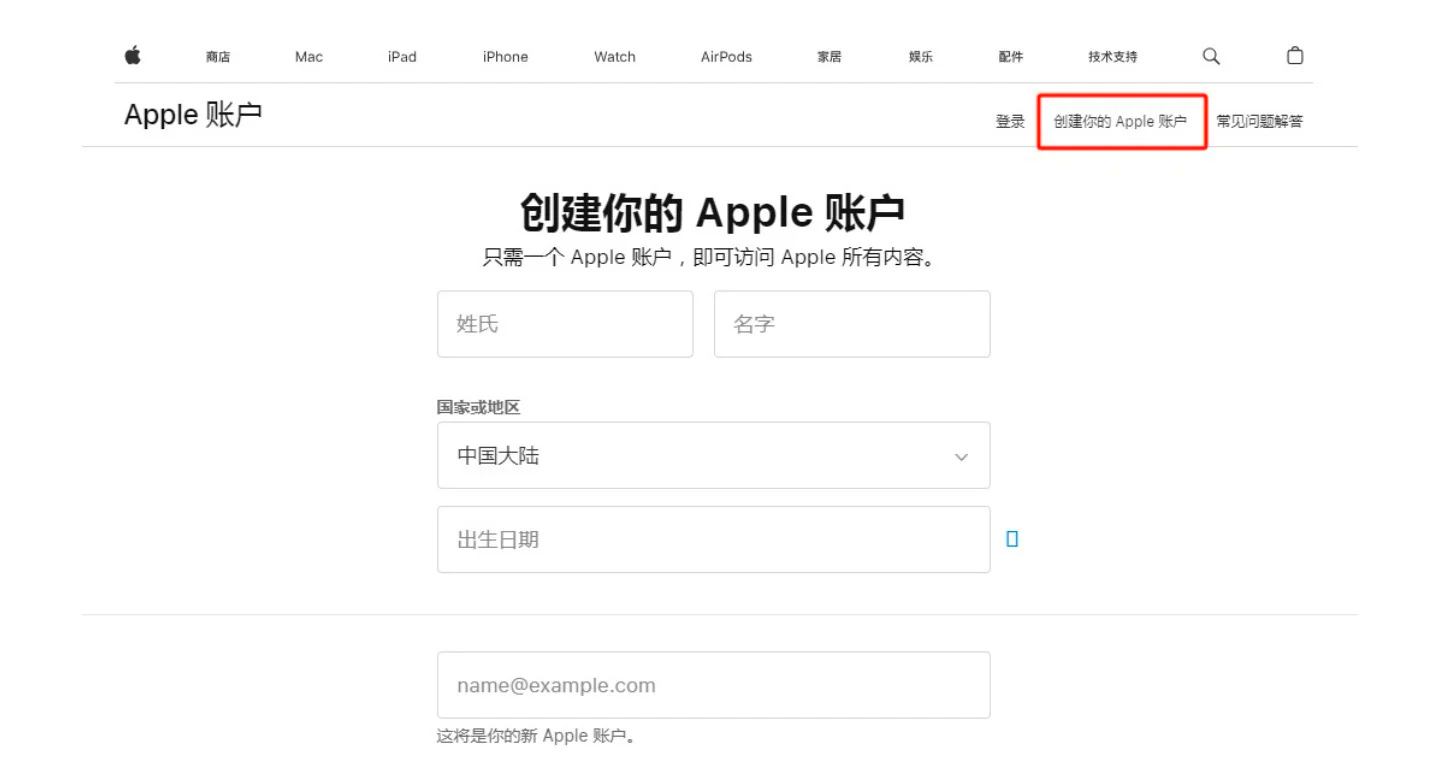Image resolution: width=1440 pixels, height=780 pixels.
Task: Click the 登录 link
Action: coord(1010,121)
